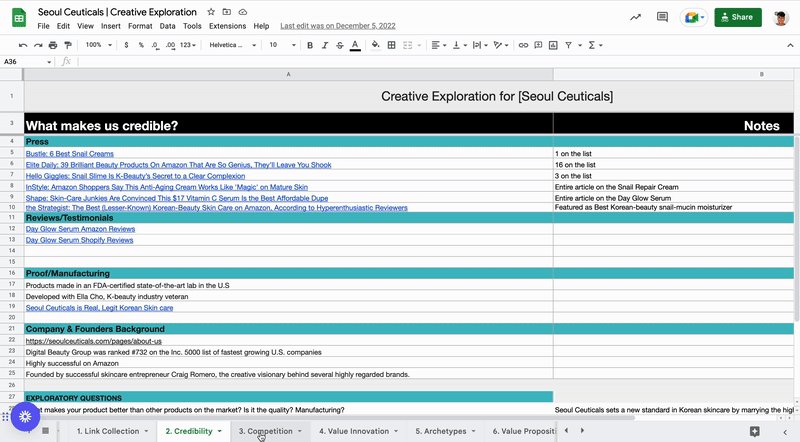The height and width of the screenshot is (442, 800).
Task: Open text wrapping dropdown
Action: (480, 45)
